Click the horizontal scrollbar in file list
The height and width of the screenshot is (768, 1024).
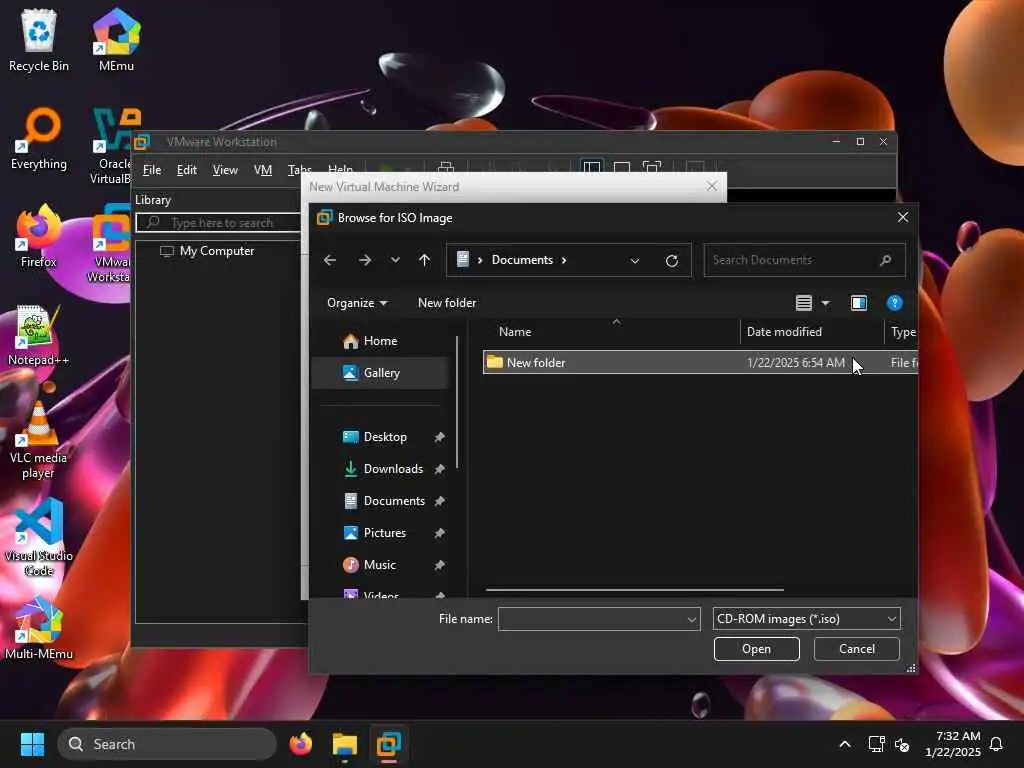635,590
